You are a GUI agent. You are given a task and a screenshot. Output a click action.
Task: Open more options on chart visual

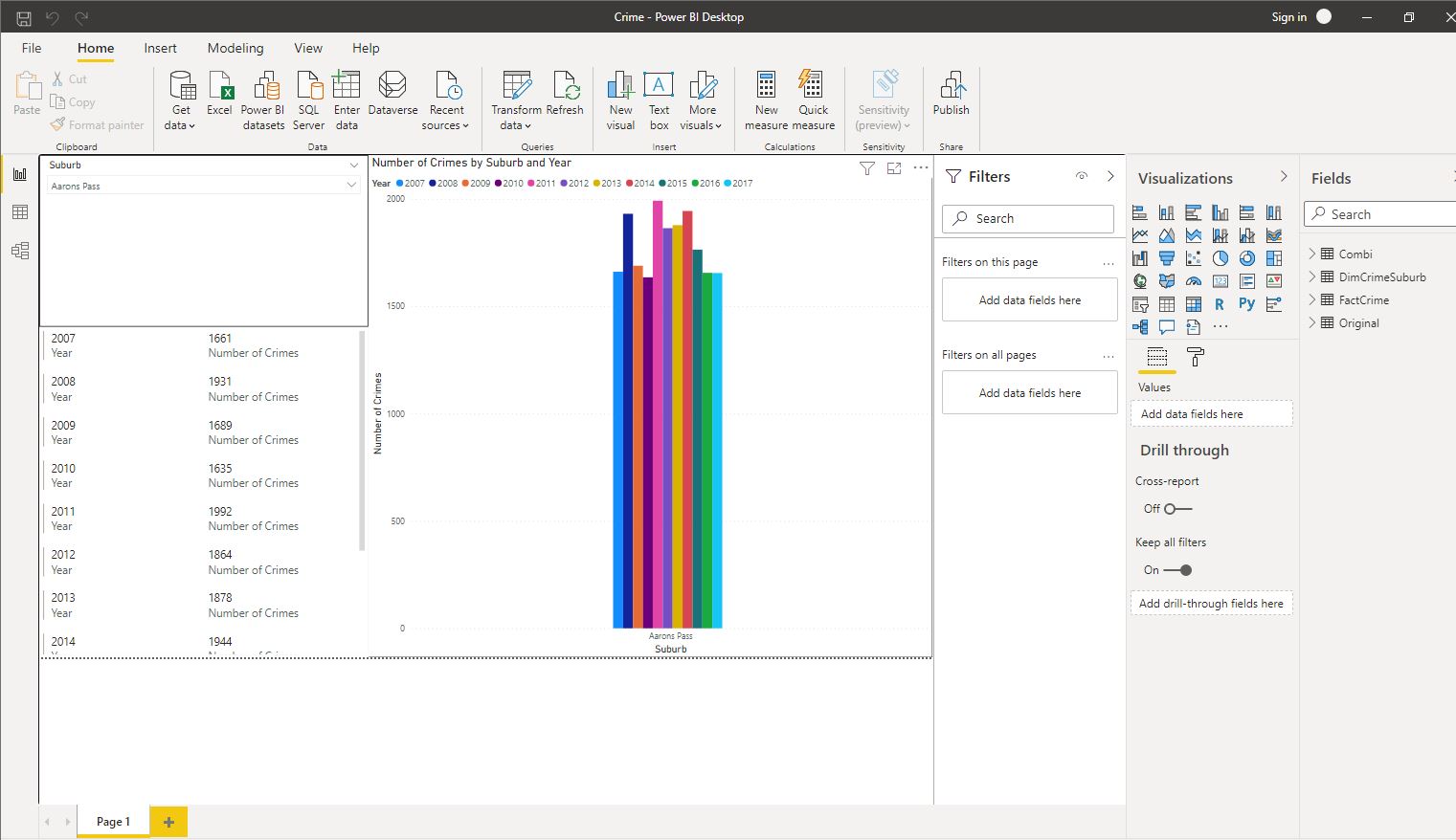[921, 168]
